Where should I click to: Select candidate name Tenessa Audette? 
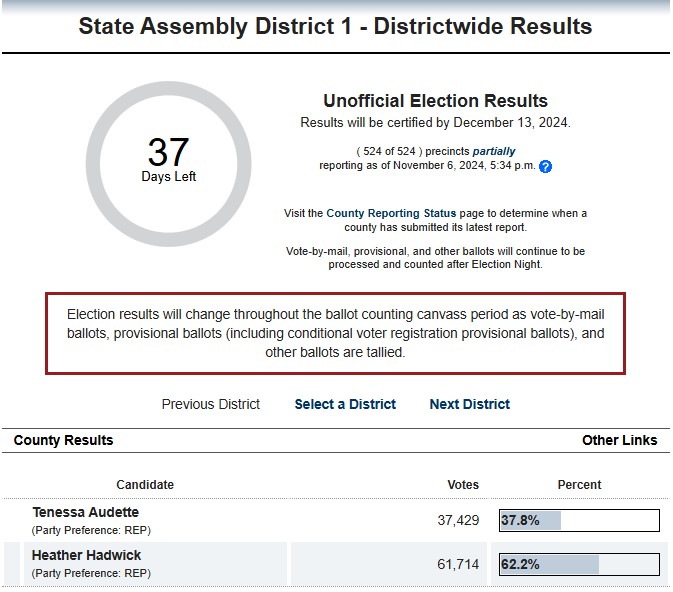[x=86, y=513]
